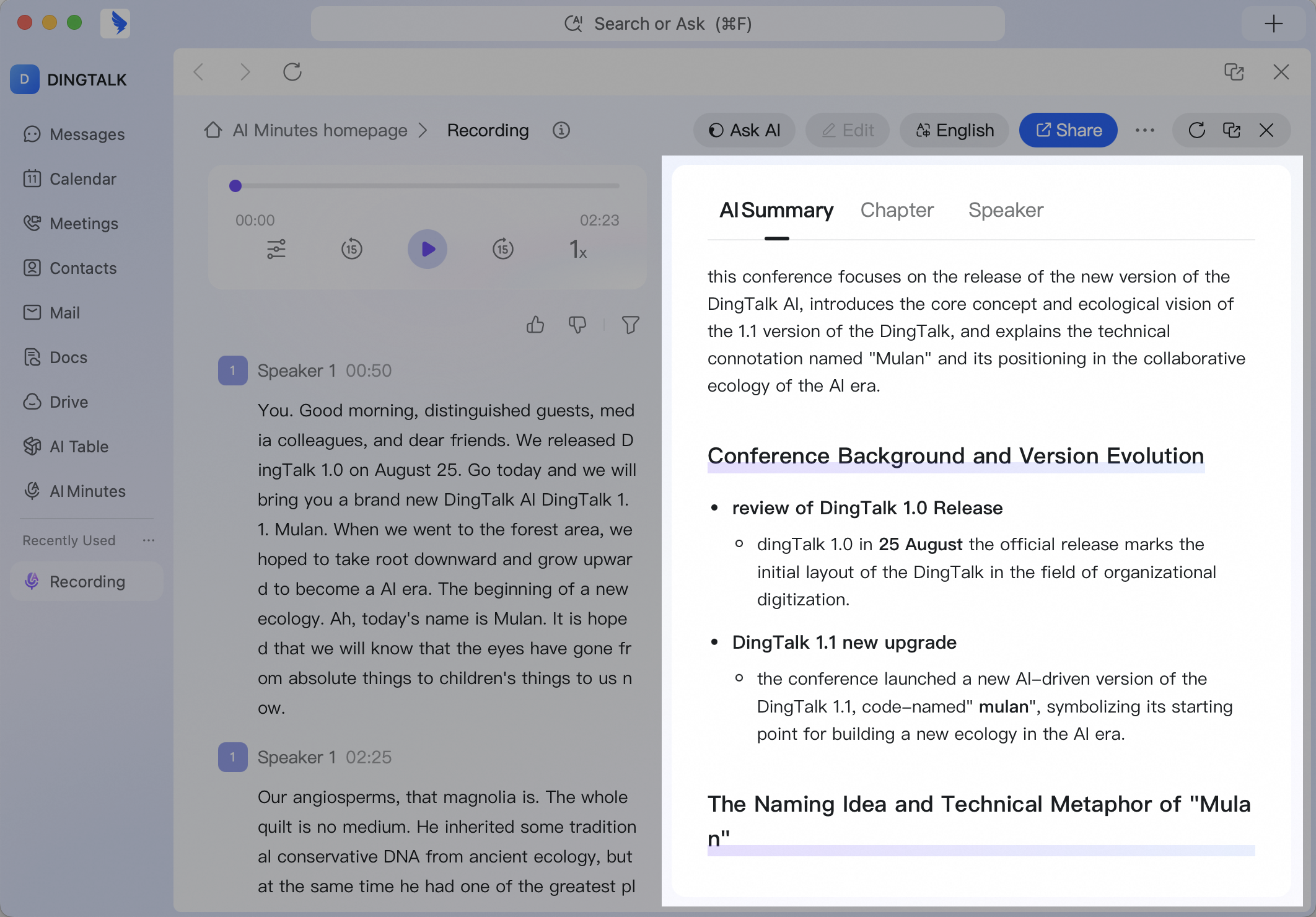Open the English language selector
Screen dimensions: 1316x917
click(x=955, y=130)
